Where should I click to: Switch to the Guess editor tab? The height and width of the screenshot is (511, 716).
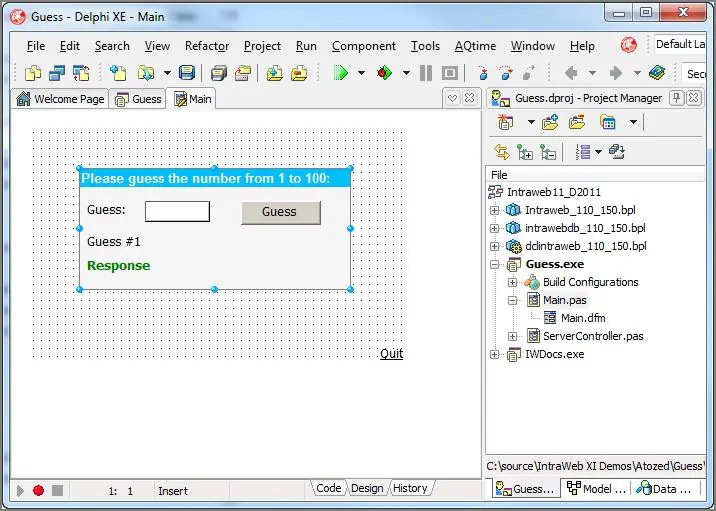coord(138,99)
